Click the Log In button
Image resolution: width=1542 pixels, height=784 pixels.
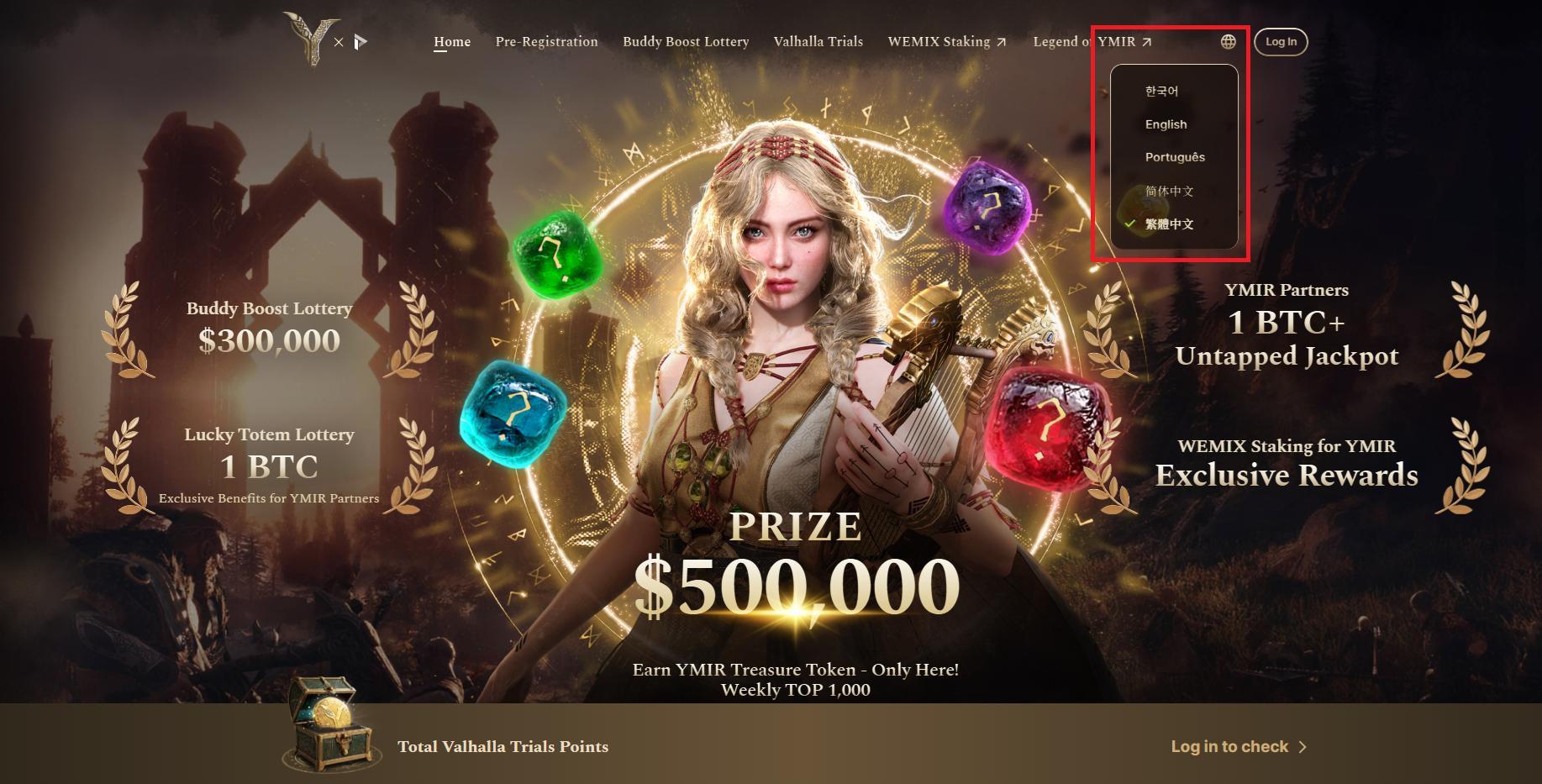coord(1281,42)
